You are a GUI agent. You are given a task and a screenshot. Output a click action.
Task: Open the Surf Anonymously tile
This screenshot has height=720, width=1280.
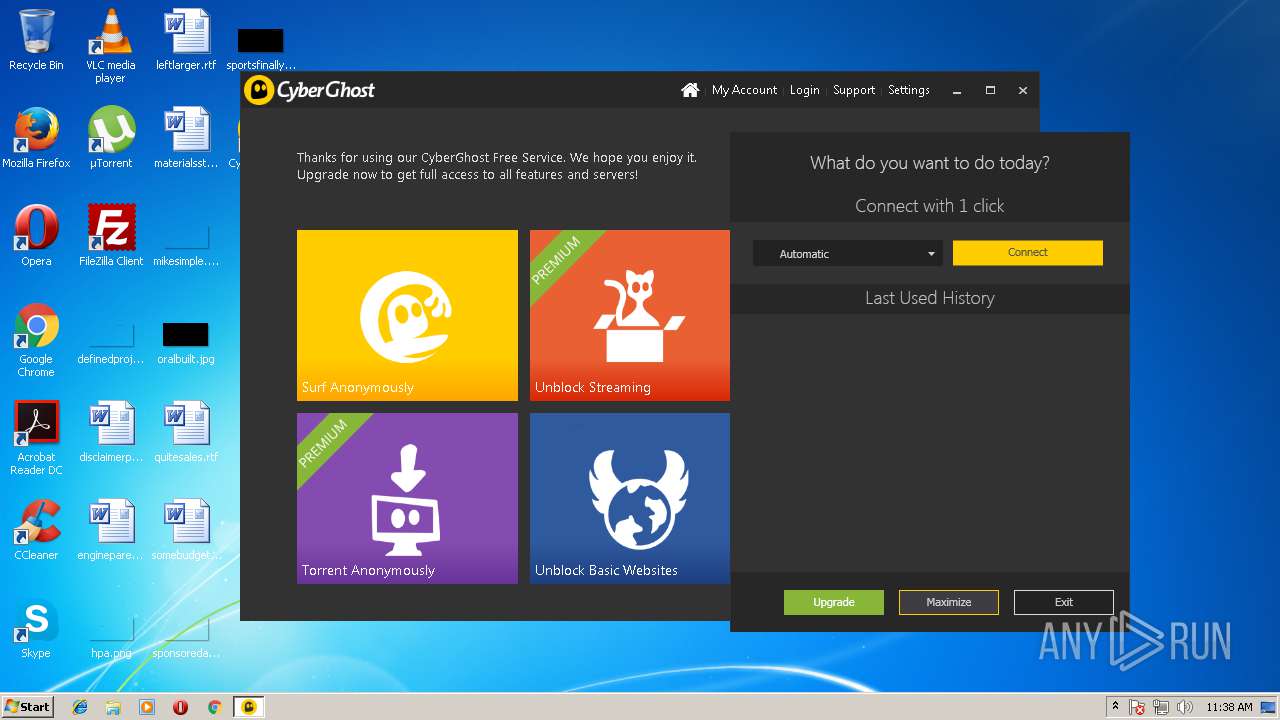[407, 315]
